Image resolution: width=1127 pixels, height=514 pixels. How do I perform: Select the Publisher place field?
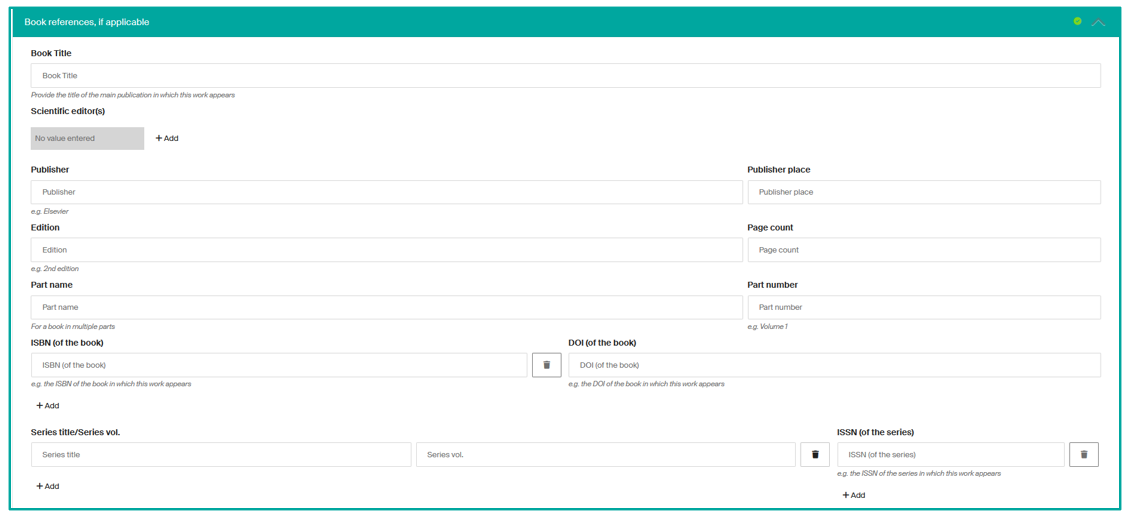pyautogui.click(x=923, y=192)
